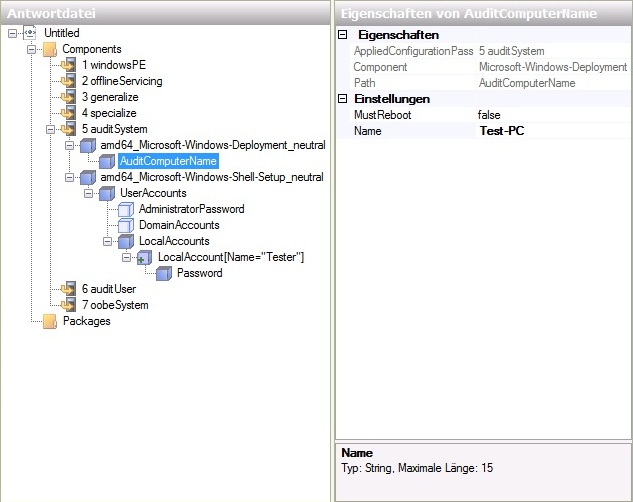This screenshot has width=633, height=502.
Task: Collapse amd64_Microsoft-Windows-Shell-Setup_neutral node
Action: [69, 177]
